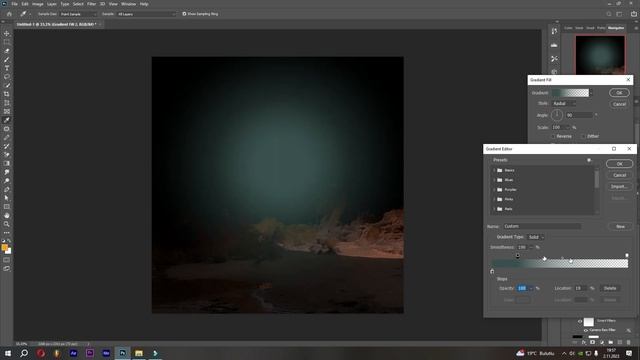Screen dimensions: 640x360
Task: Open the File menu
Action: [14, 4]
